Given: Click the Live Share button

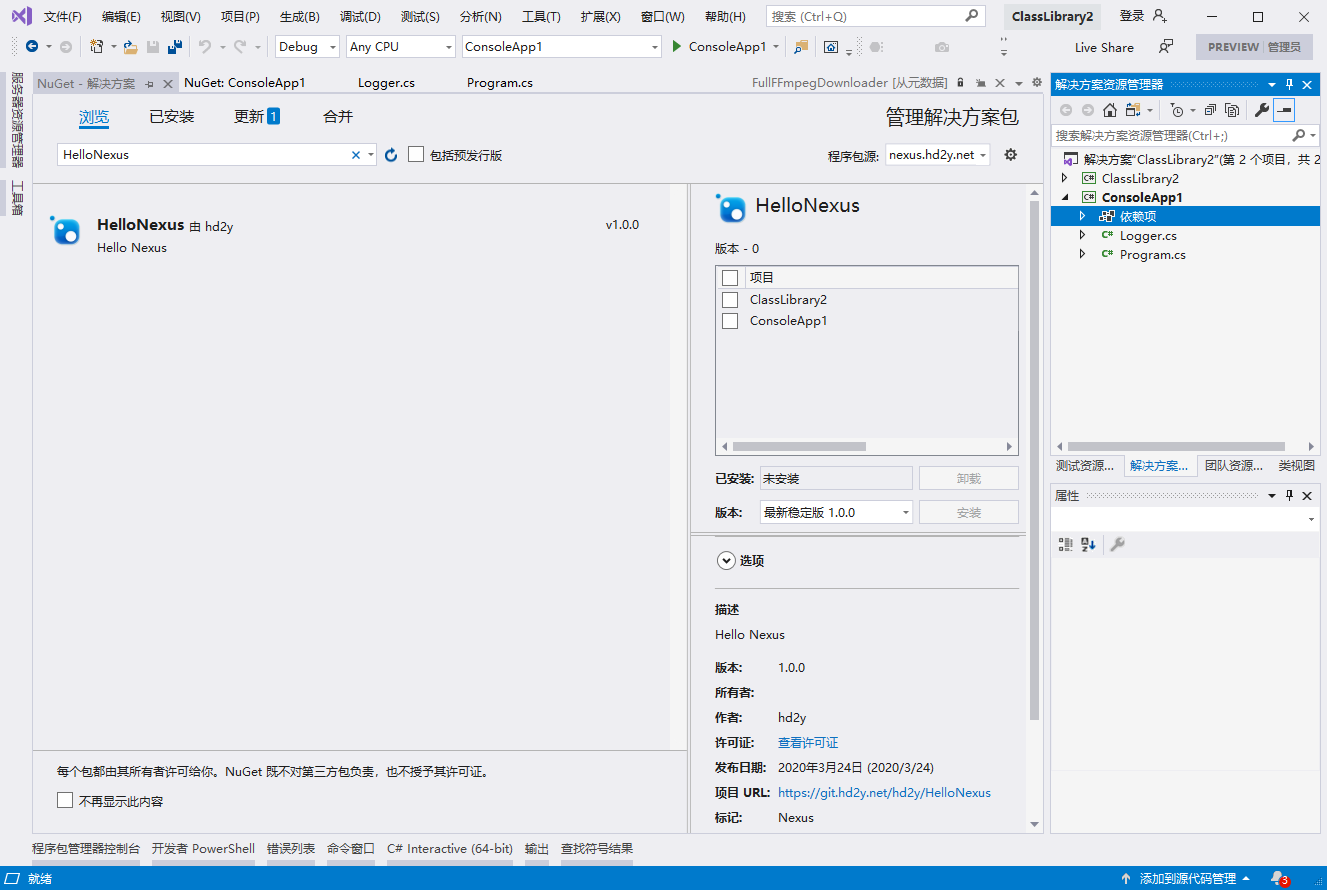Looking at the screenshot, I should (x=1104, y=47).
